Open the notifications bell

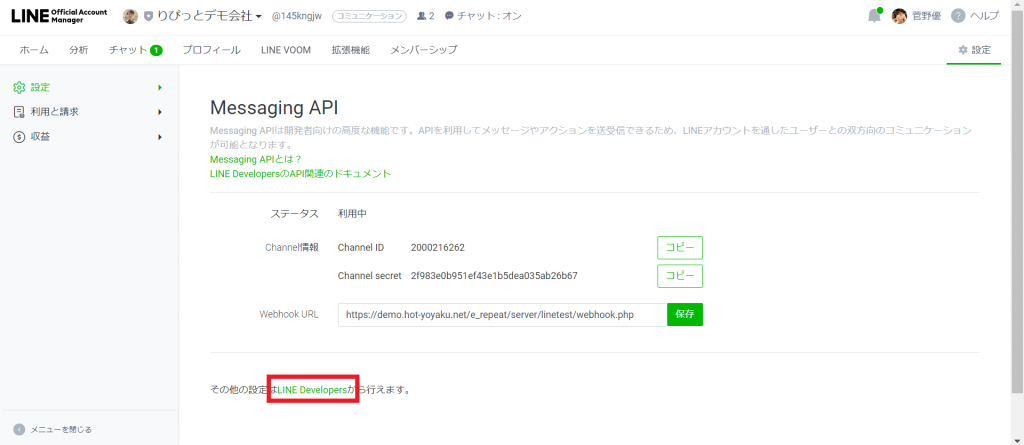[x=874, y=16]
